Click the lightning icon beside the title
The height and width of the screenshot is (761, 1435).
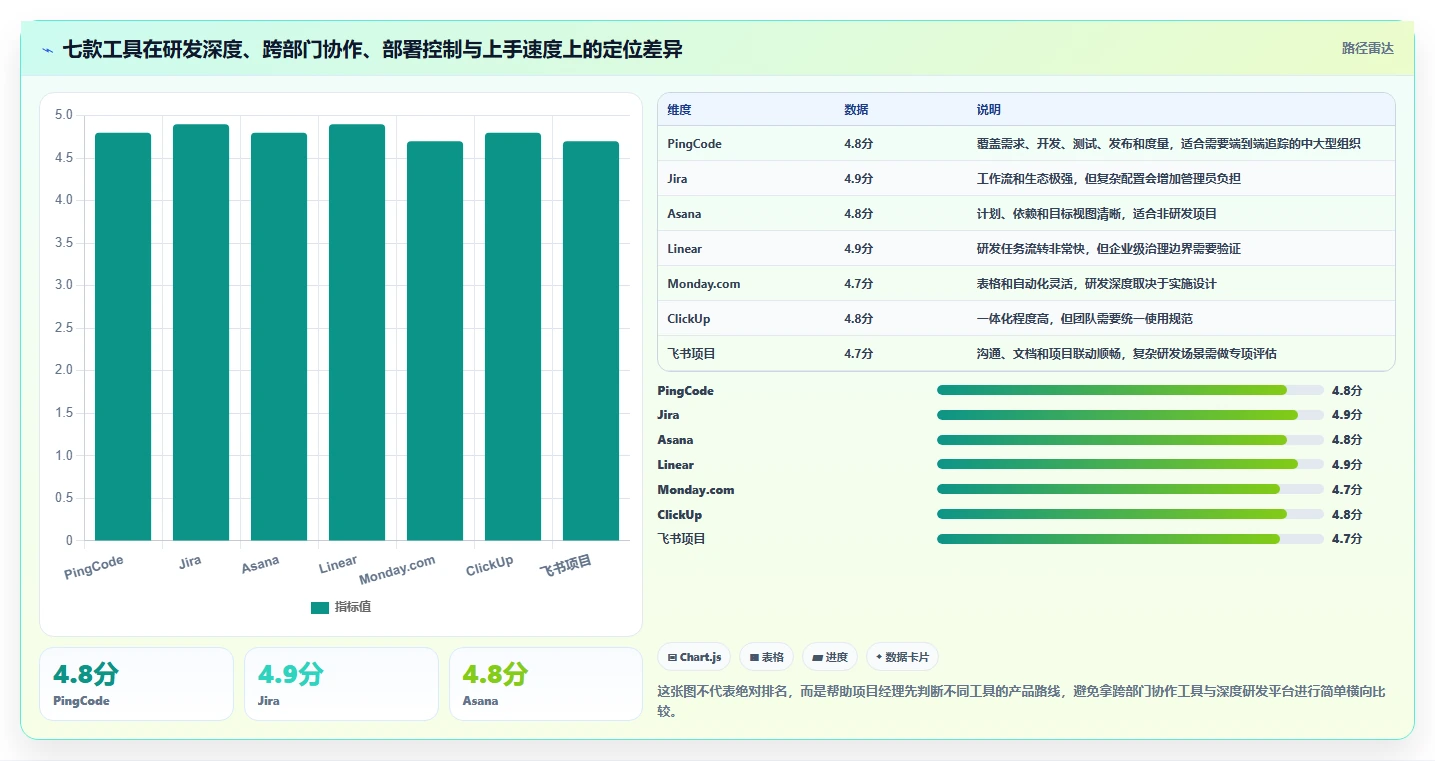pyautogui.click(x=48, y=49)
